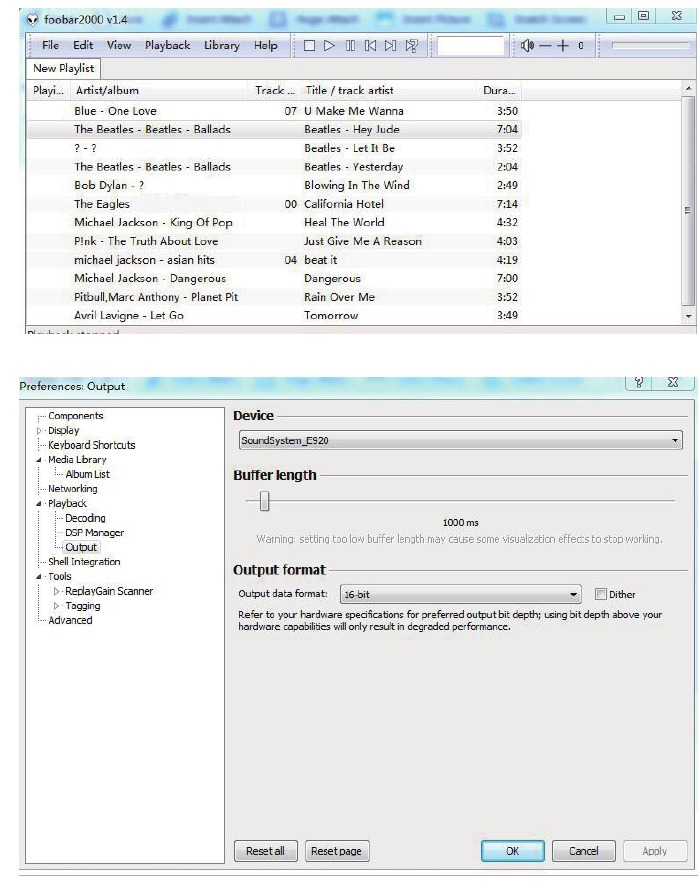The image size is (699, 887).
Task: Select Decoding under Playback
Action: [85, 518]
